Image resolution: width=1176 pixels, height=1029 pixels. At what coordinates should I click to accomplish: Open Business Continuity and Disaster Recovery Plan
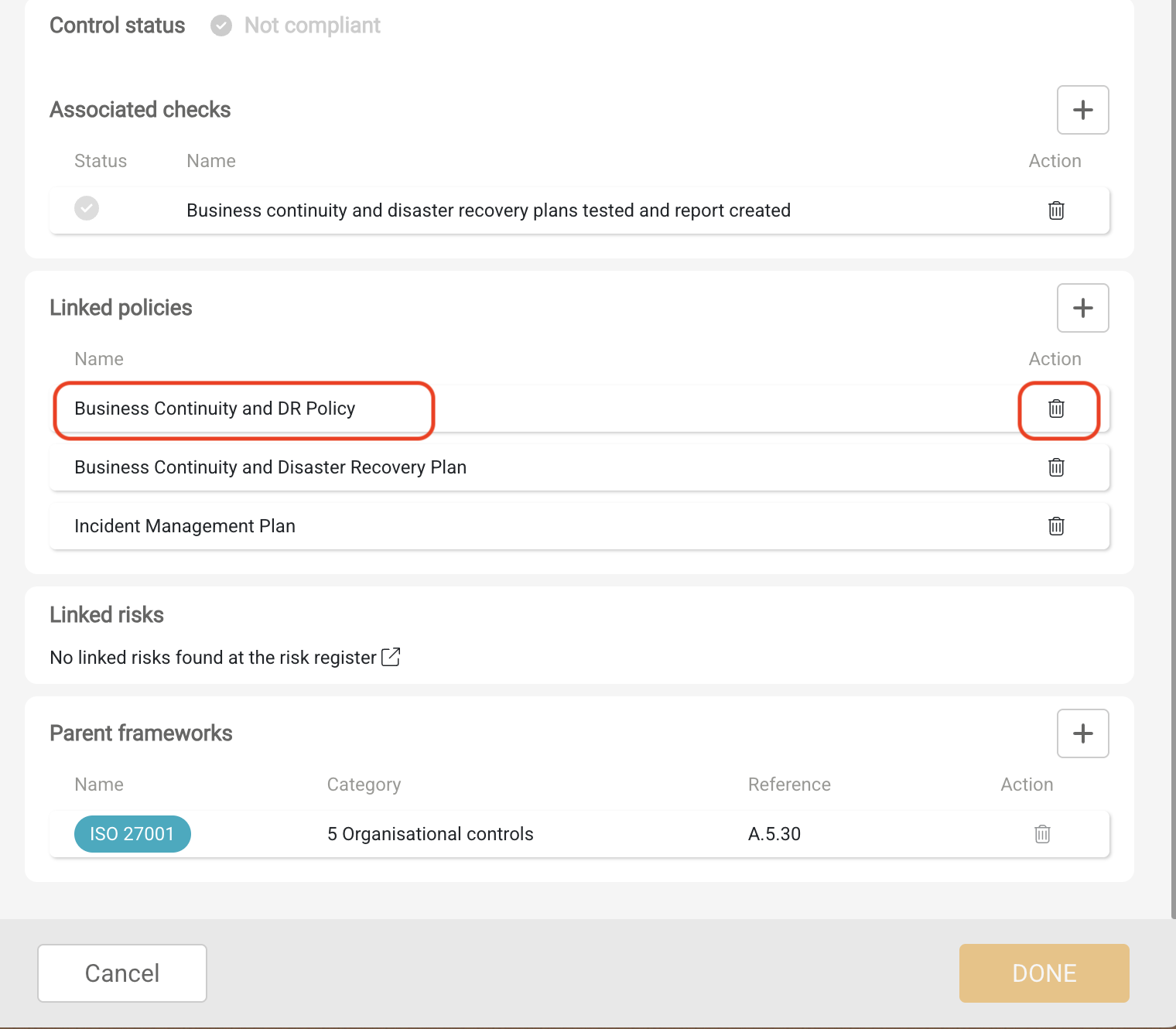click(270, 467)
